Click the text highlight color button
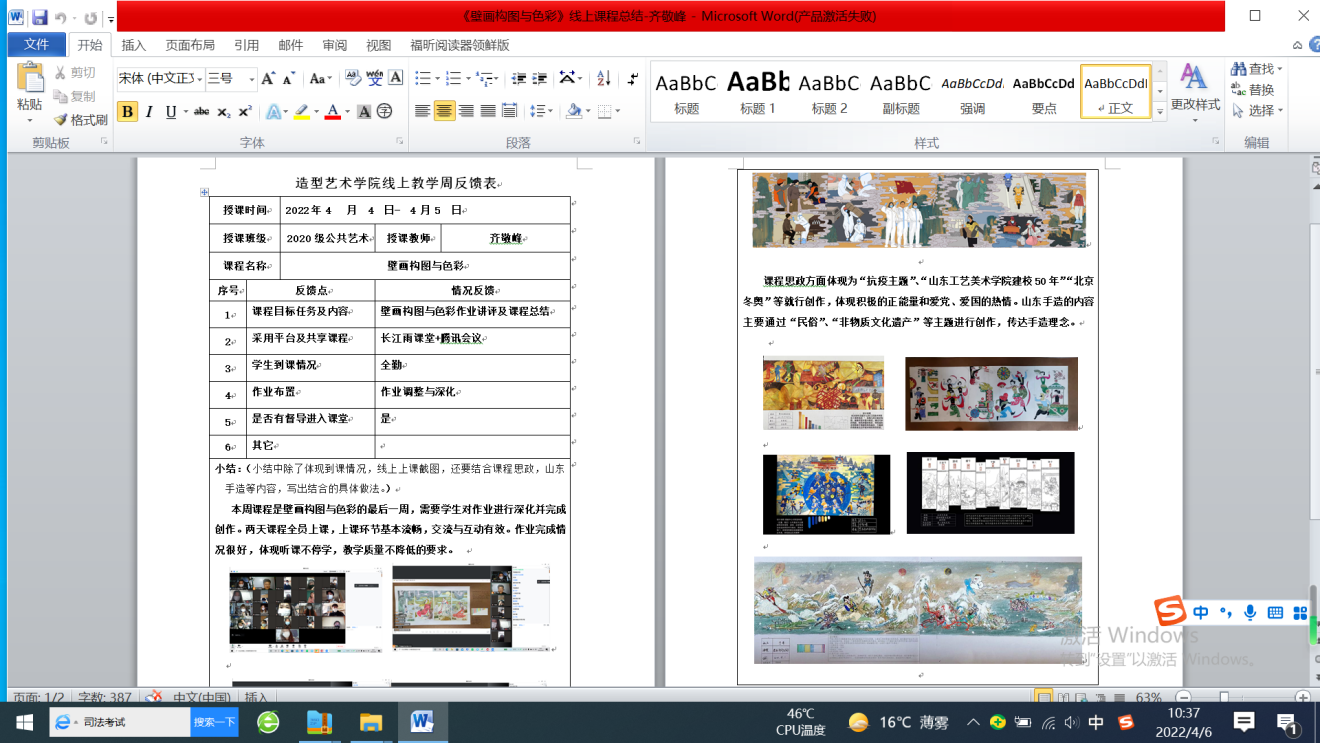Screen dimensions: 1320x743 [301, 111]
